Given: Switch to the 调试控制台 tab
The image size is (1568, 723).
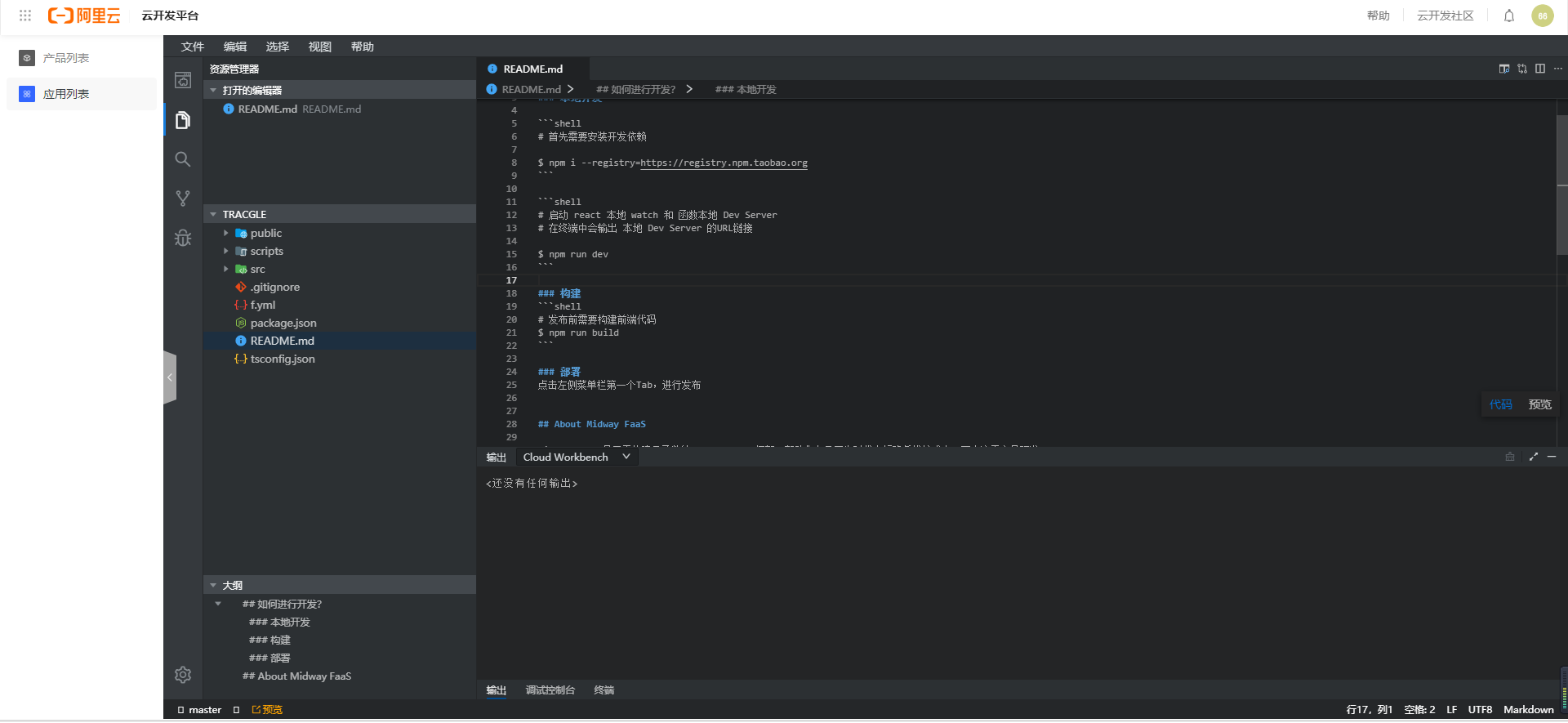Looking at the screenshot, I should (550, 690).
